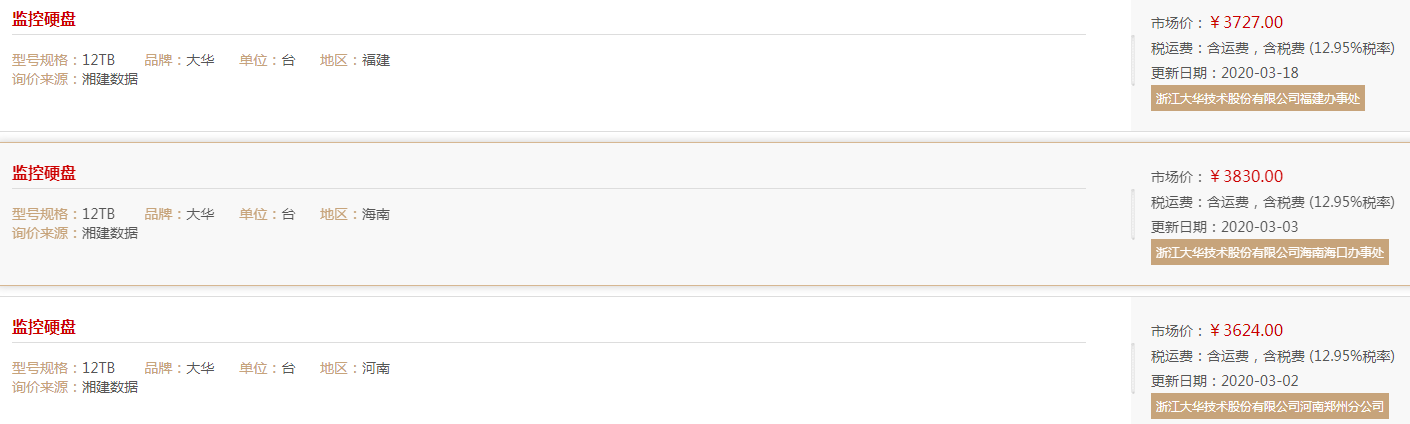Viewport: 1410px width, 424px height.
Task: Click the 福建 region value
Action: pyautogui.click(x=376, y=60)
